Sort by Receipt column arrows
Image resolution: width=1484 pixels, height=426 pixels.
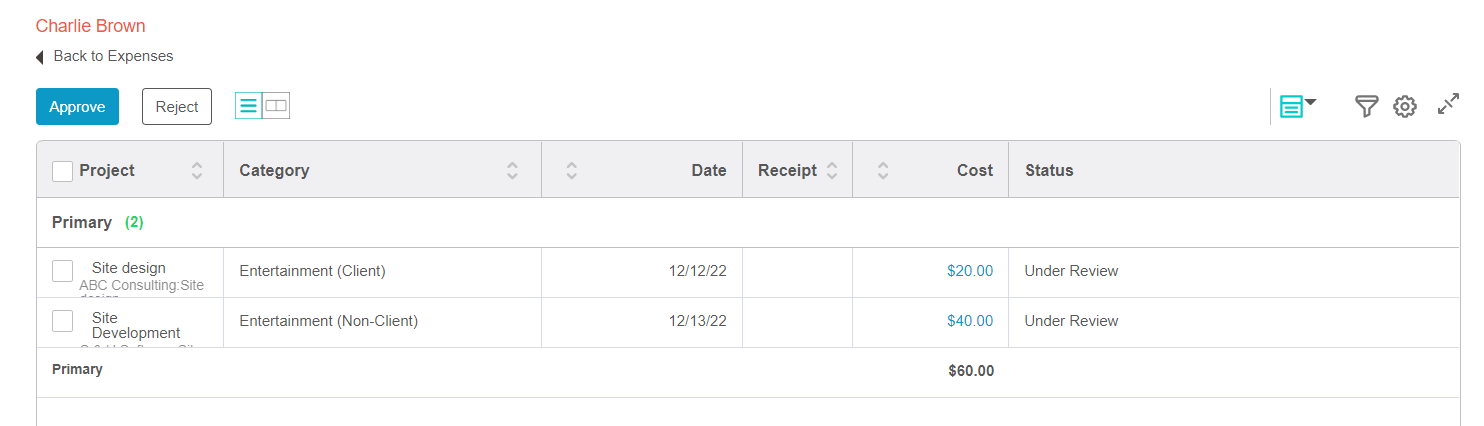coord(831,171)
